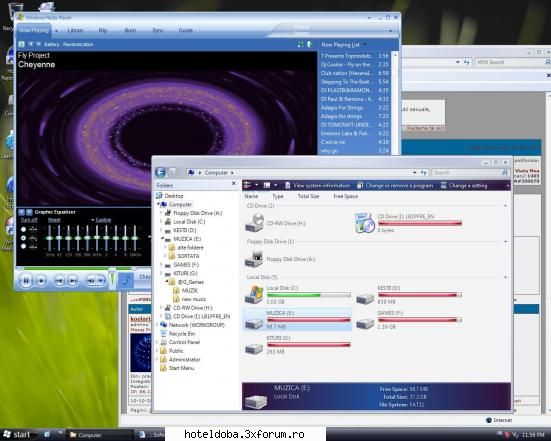Viewport: 551px width, 441px height.
Task: Open the Guide tab
Action: 186,30
